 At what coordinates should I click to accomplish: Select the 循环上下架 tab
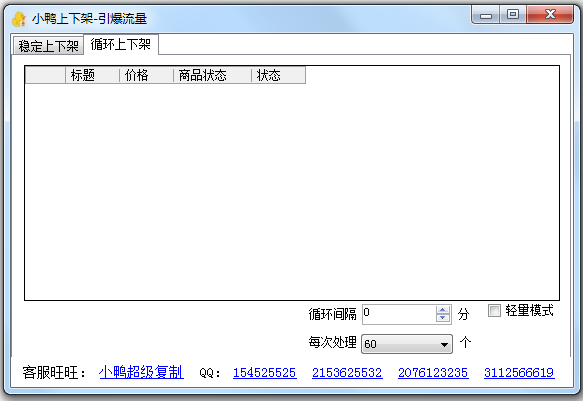click(121, 44)
